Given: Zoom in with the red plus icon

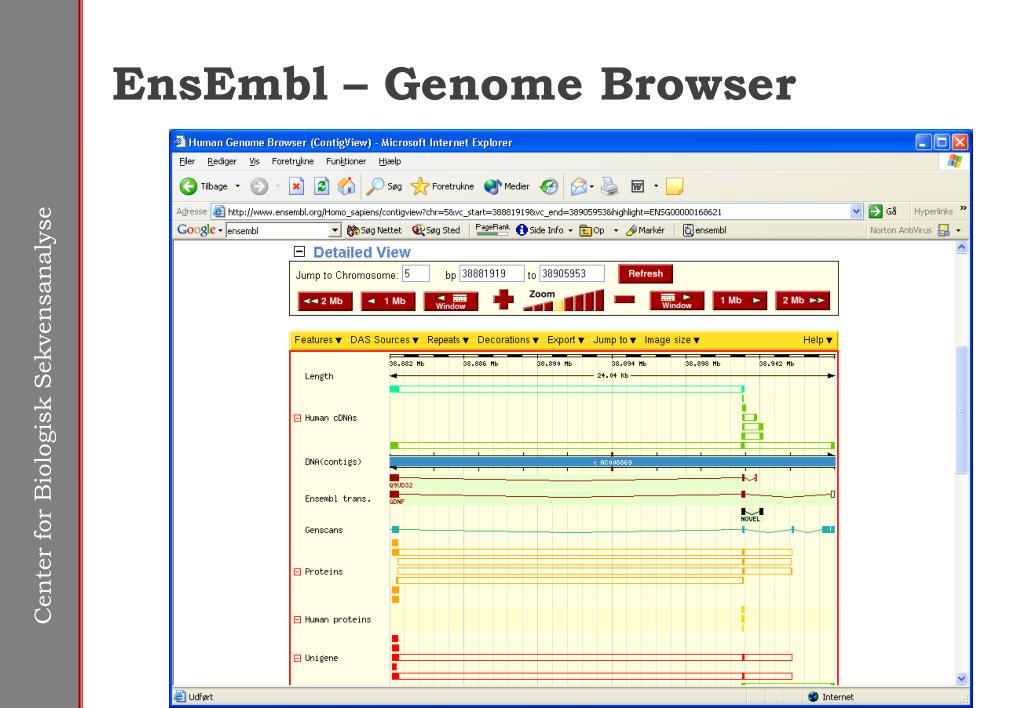Looking at the screenshot, I should click(x=503, y=300).
